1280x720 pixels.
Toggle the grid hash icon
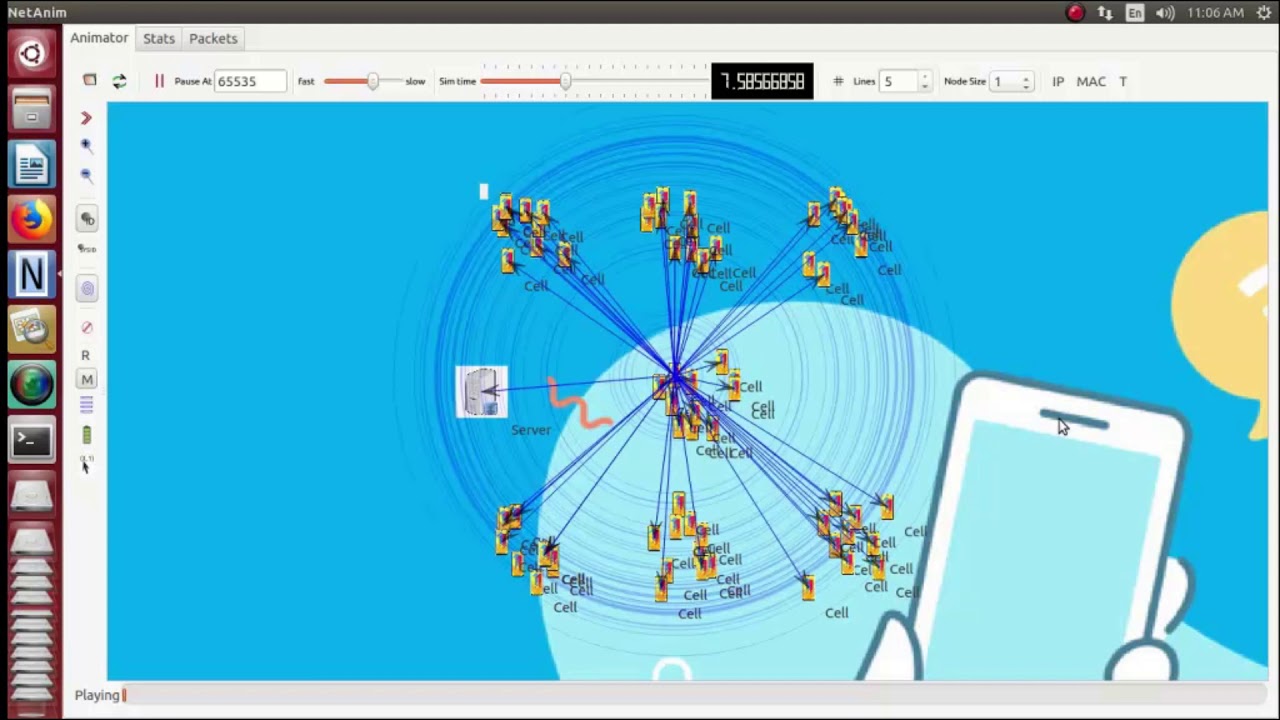click(838, 81)
